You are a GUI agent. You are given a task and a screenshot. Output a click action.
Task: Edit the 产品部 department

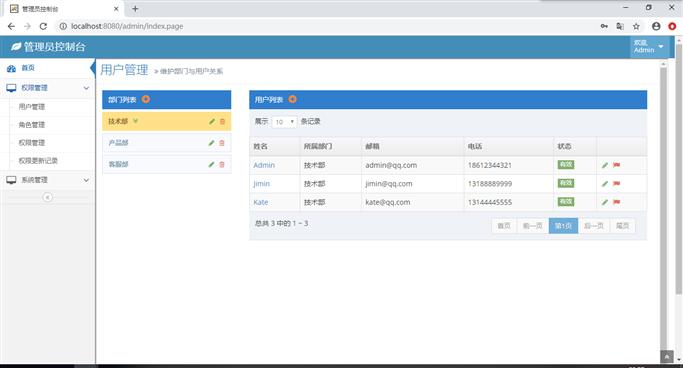211,143
